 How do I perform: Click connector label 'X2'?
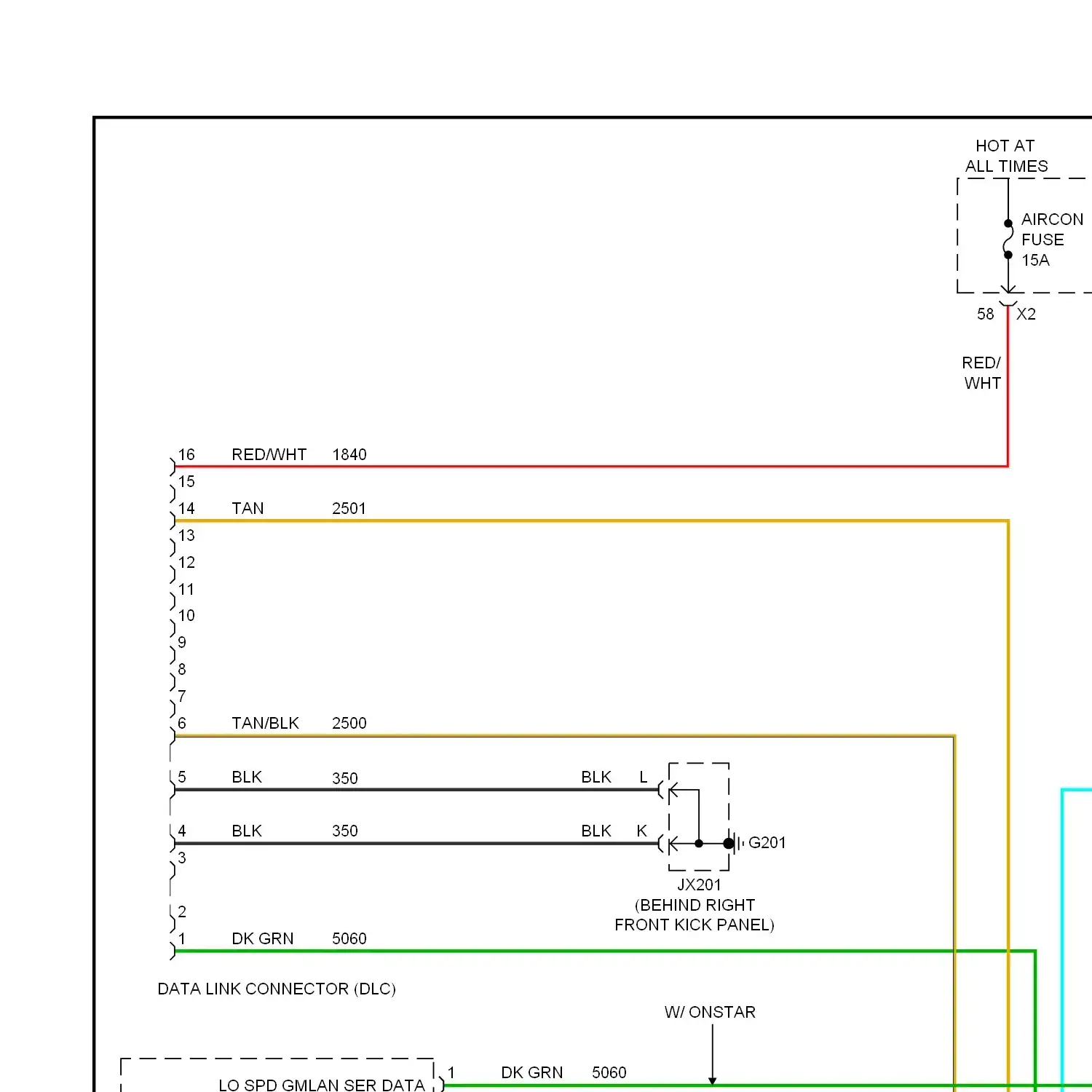(1026, 314)
